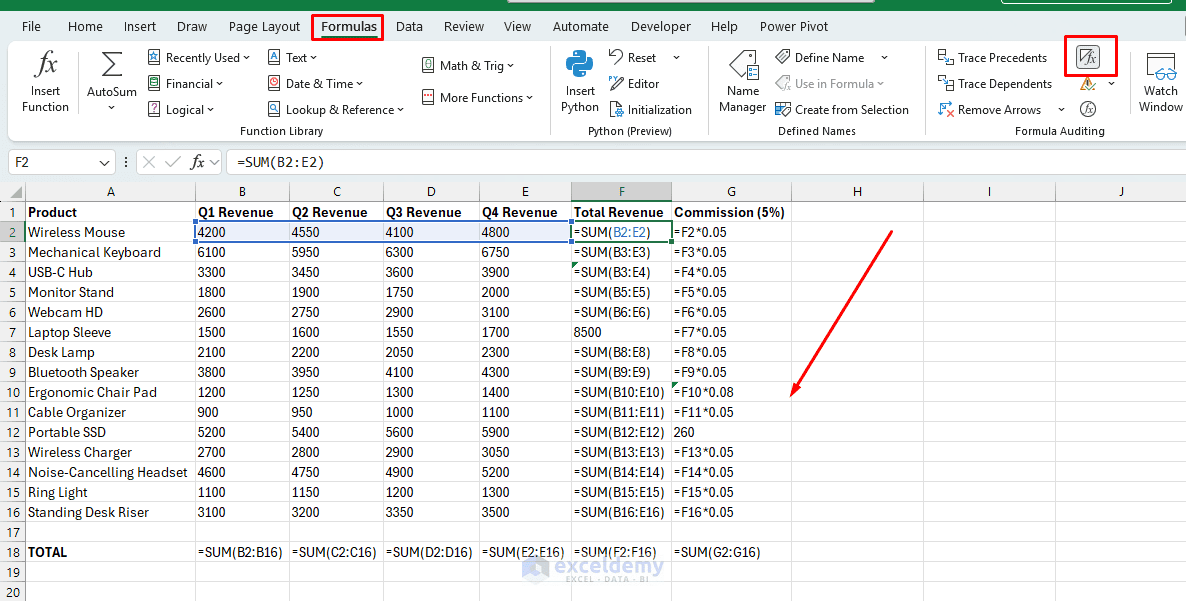Screen dimensions: 1186x601
Task: Select the Noise-Cancelling Headset cell
Action: pyautogui.click(x=110, y=472)
